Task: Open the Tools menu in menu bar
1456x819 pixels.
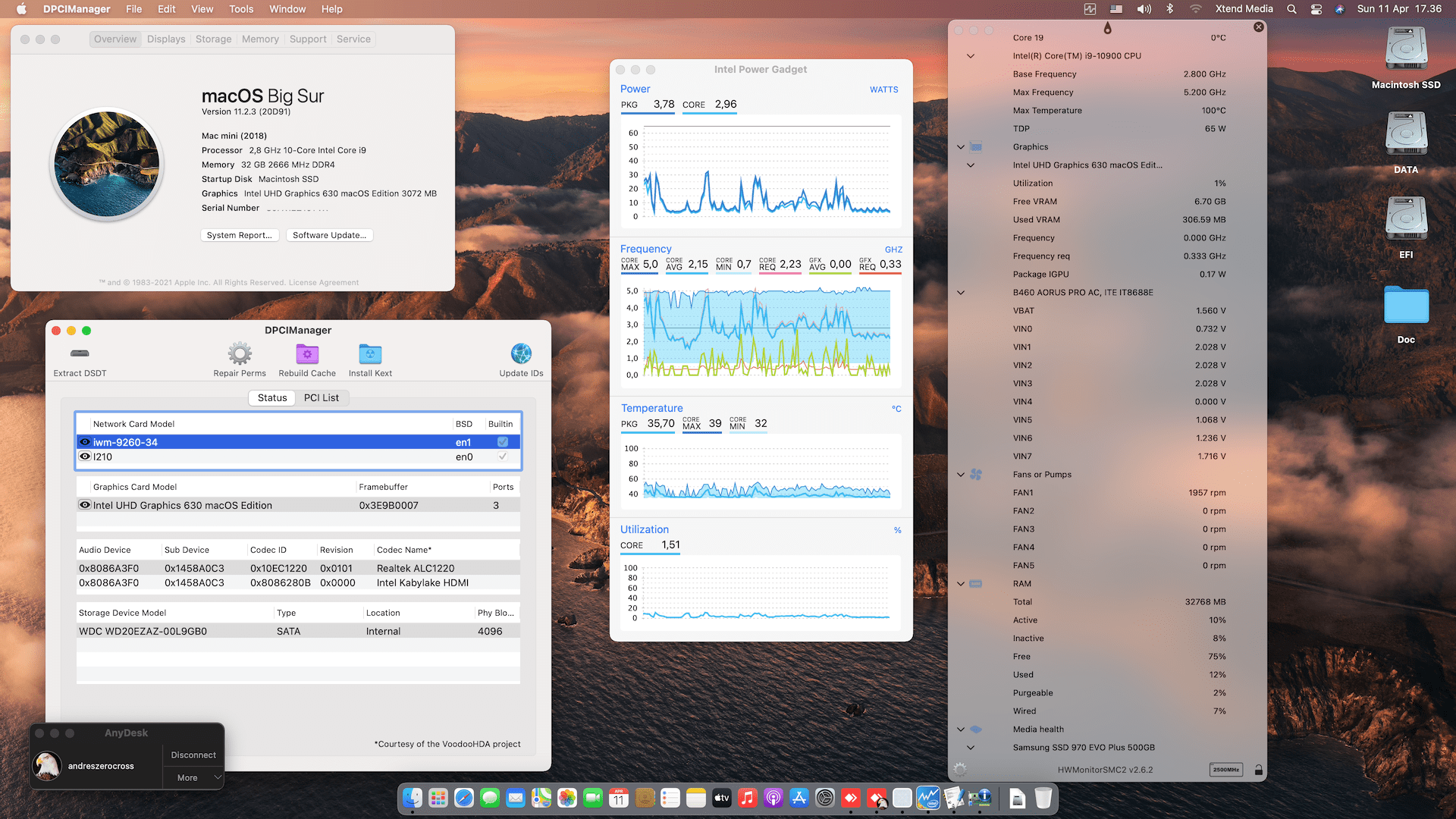Action: (241, 9)
